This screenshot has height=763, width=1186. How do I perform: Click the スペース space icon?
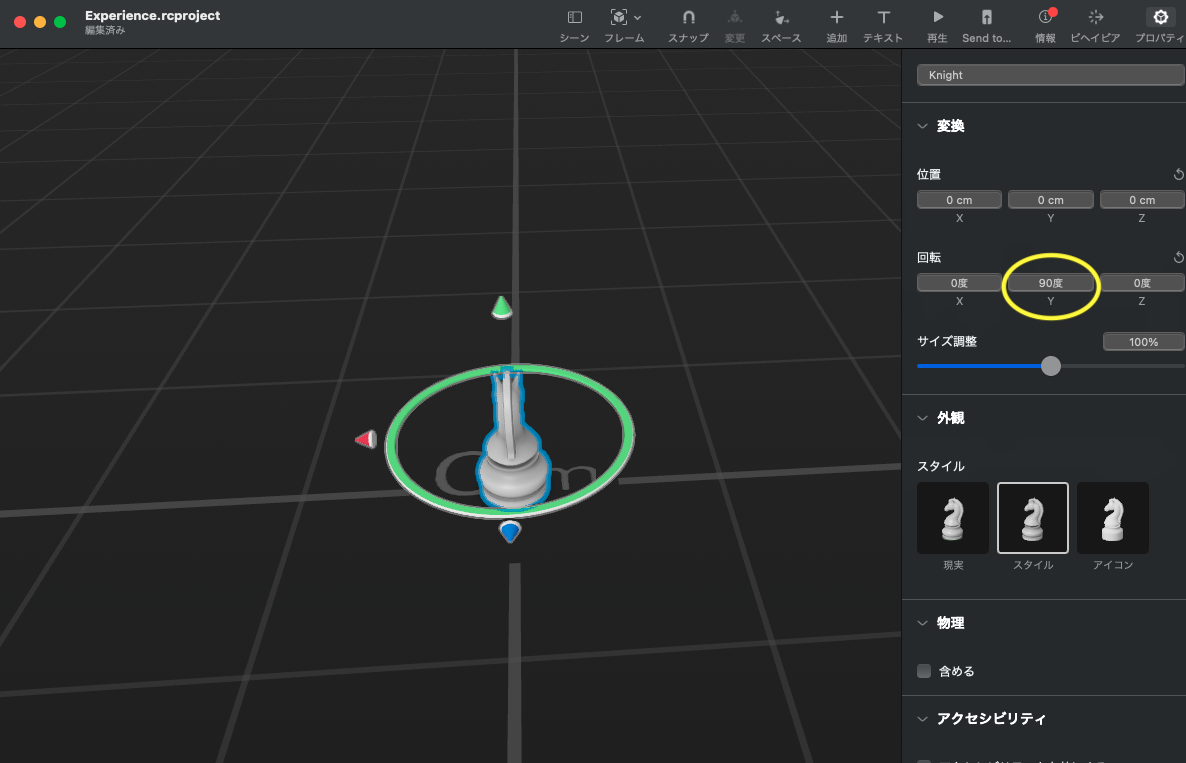pos(781,17)
